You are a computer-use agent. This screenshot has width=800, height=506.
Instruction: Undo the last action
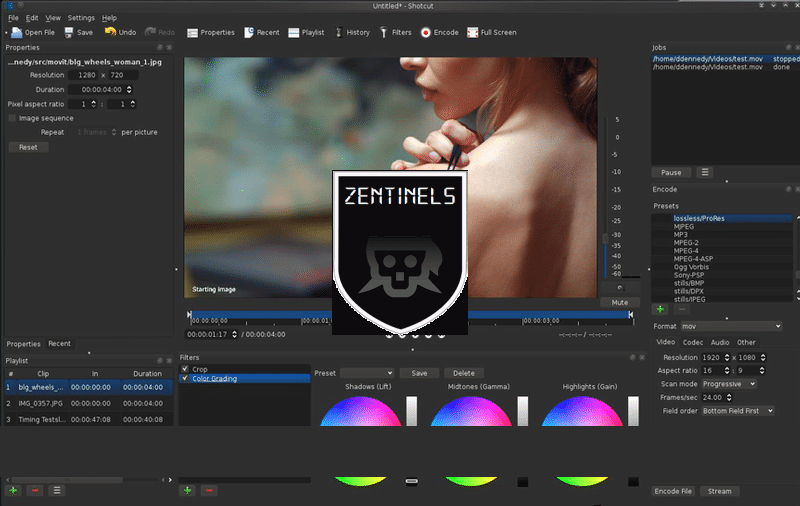[120, 32]
